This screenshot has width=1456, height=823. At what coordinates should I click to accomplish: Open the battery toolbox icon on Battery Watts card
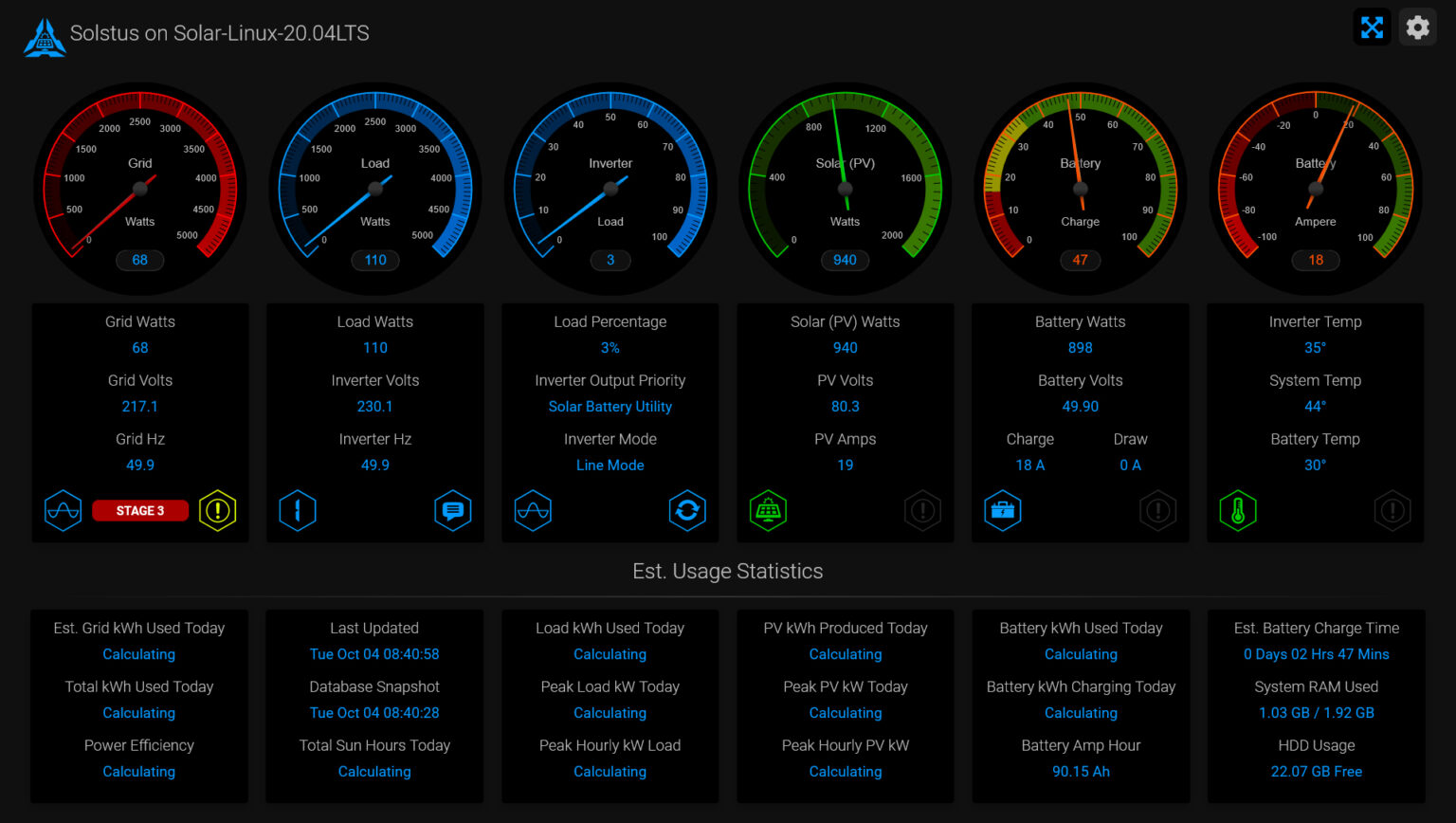tap(1003, 510)
